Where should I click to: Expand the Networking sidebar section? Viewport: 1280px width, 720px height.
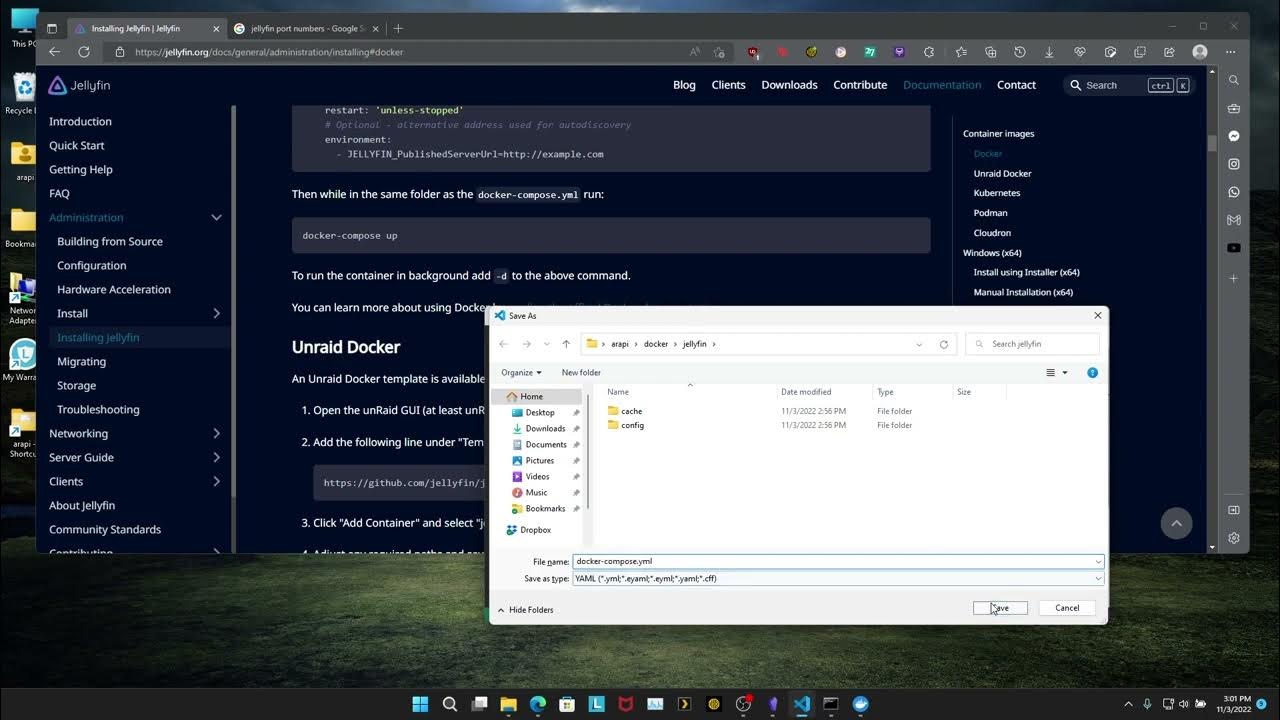coord(216,433)
